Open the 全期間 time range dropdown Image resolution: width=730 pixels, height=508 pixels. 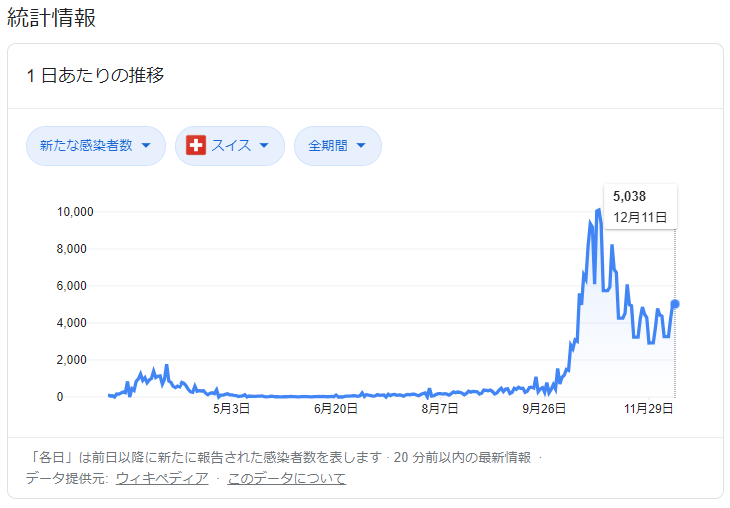pos(338,146)
